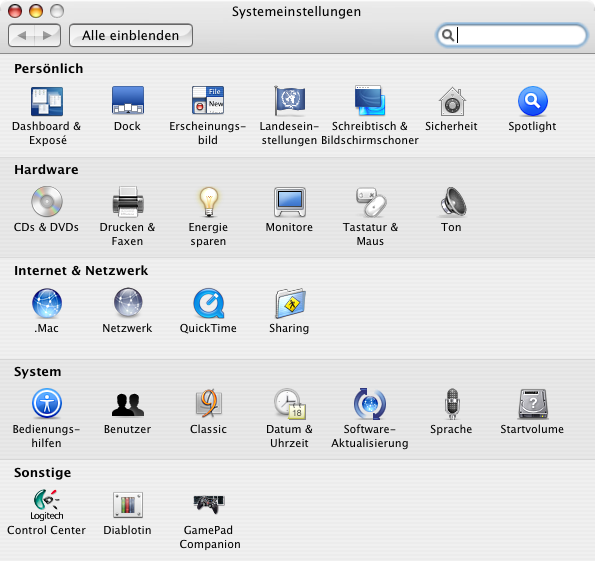Image resolution: width=595 pixels, height=561 pixels.
Task: Open the Dock preference pane
Action: coord(128,100)
